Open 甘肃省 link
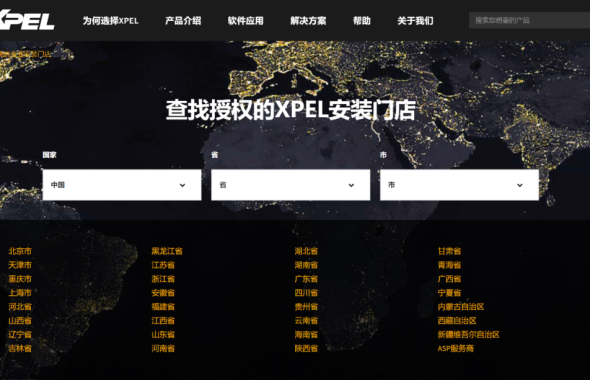Image resolution: width=590 pixels, height=380 pixels. (449, 251)
